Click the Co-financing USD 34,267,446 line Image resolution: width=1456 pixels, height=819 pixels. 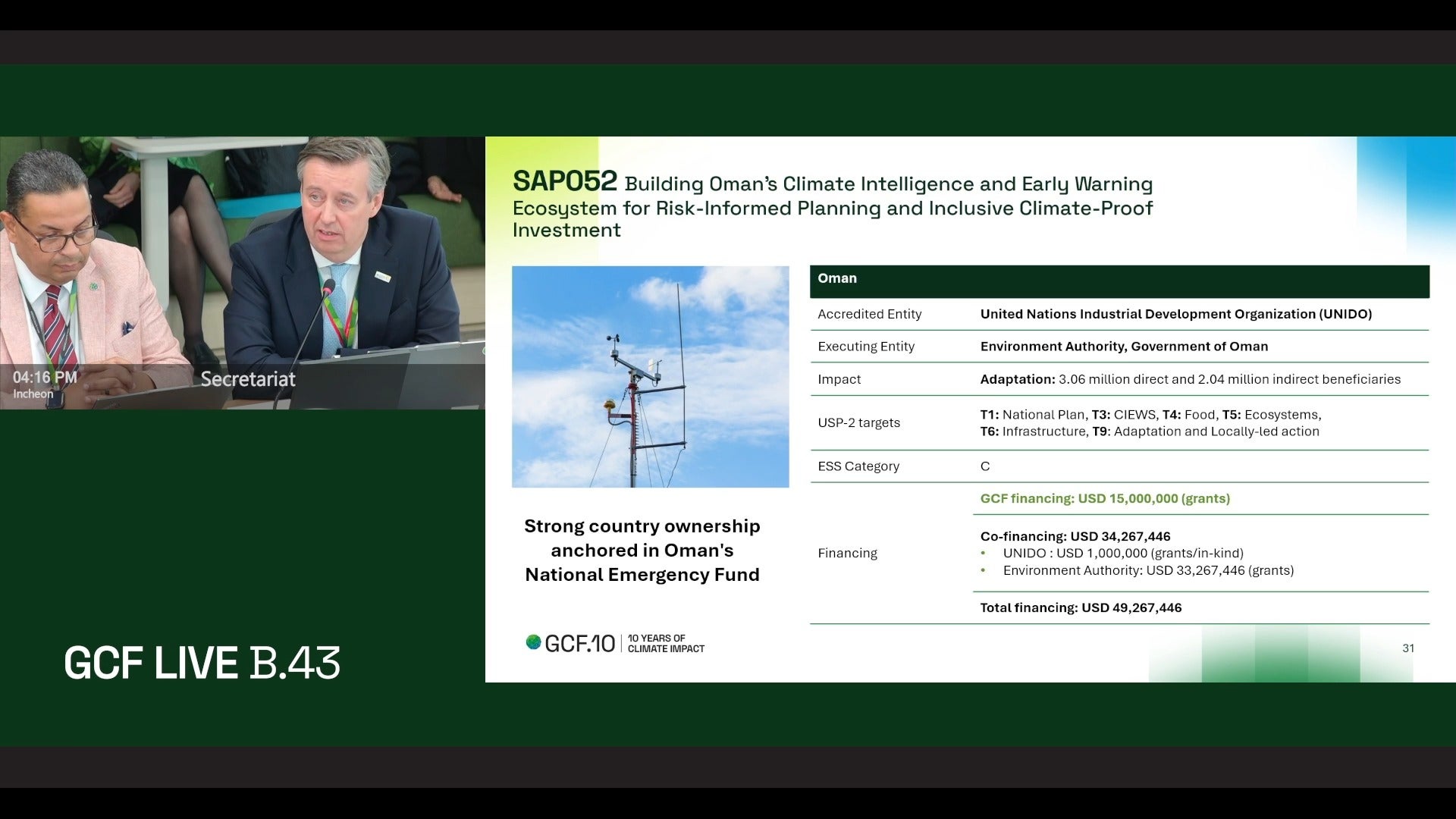[x=1075, y=536]
